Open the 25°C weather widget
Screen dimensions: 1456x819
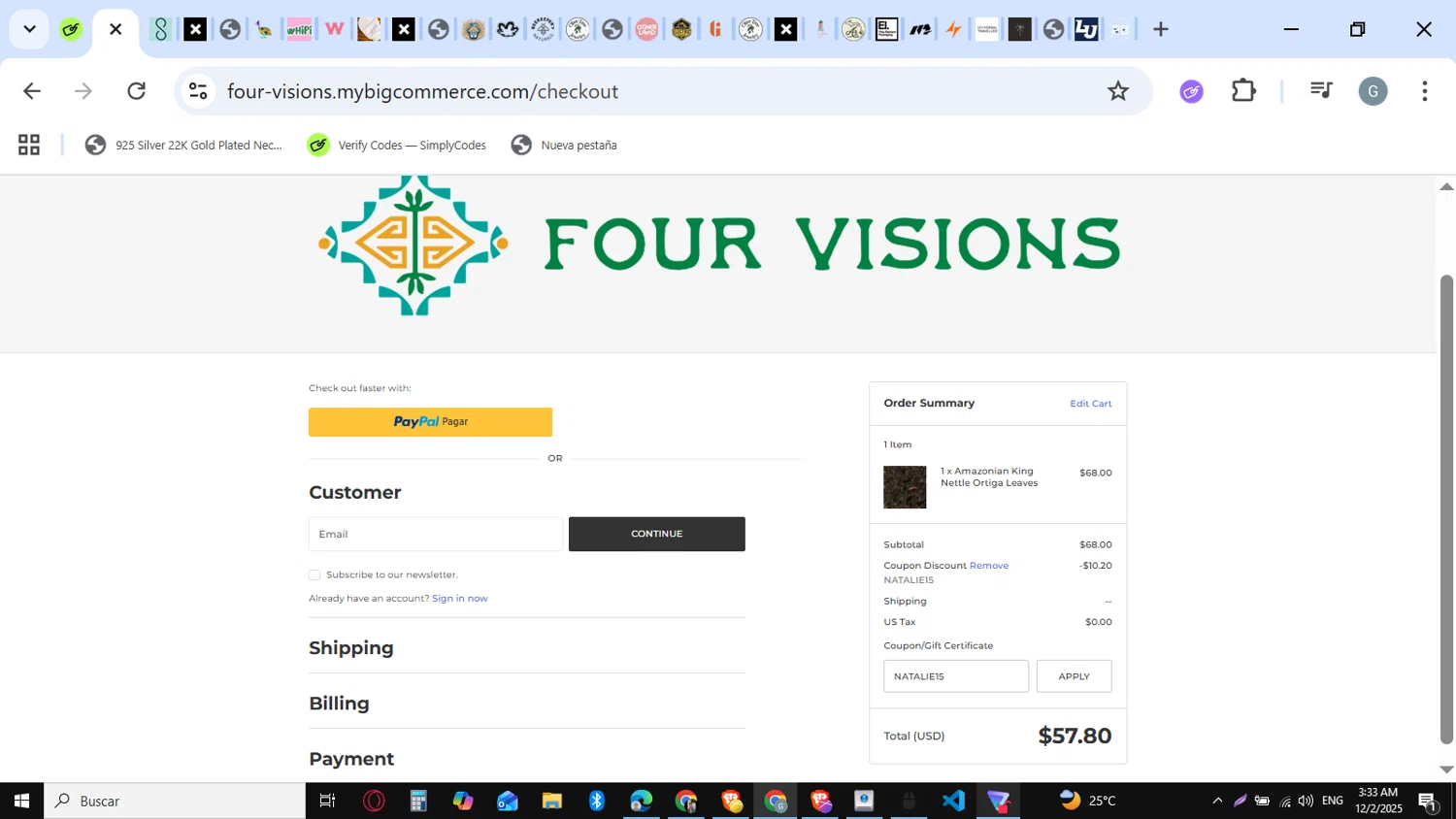pyautogui.click(x=1088, y=801)
